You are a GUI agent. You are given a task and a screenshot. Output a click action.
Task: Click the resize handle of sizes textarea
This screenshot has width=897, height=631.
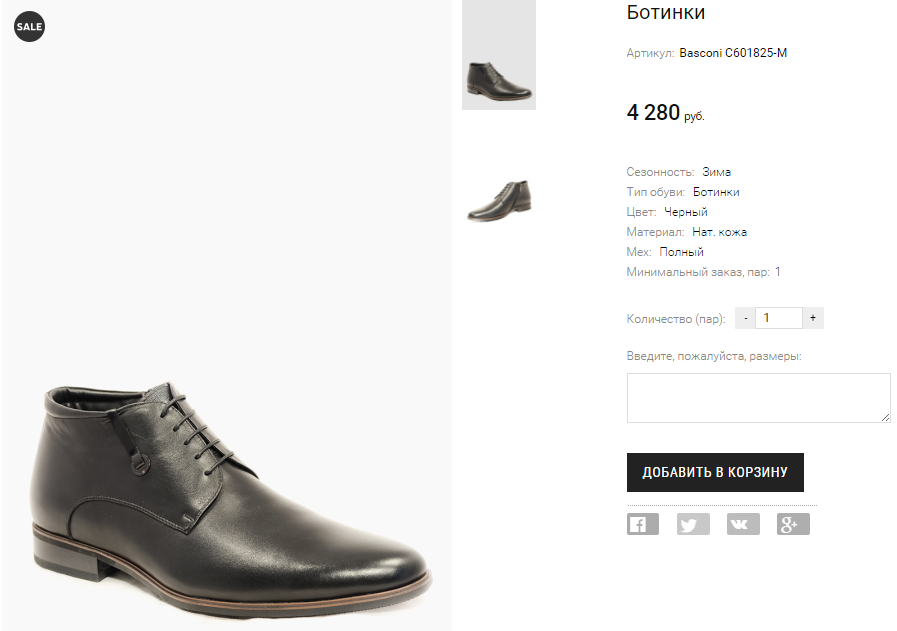(x=886, y=418)
